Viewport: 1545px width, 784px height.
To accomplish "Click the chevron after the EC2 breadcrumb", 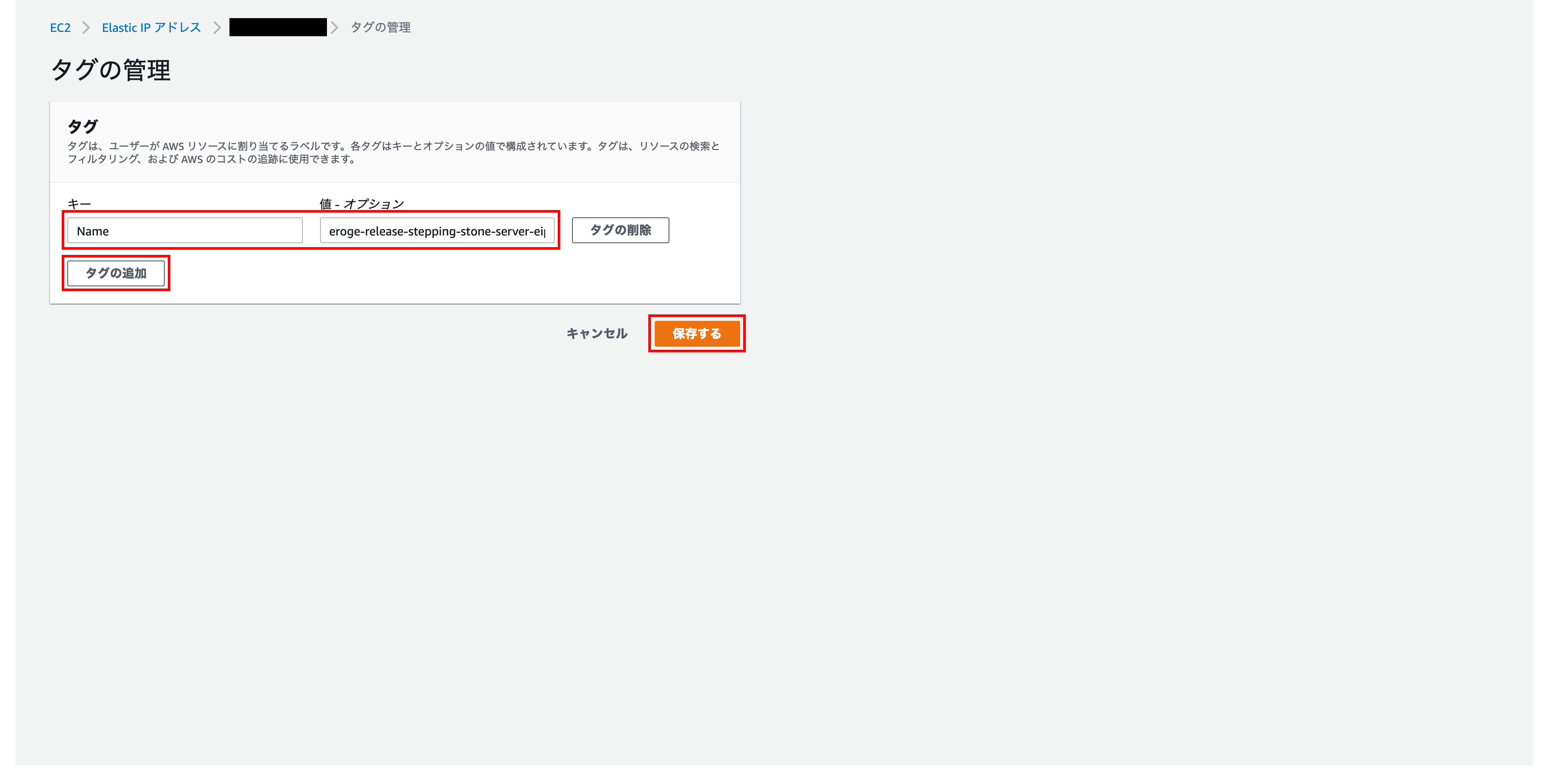I will [86, 28].
